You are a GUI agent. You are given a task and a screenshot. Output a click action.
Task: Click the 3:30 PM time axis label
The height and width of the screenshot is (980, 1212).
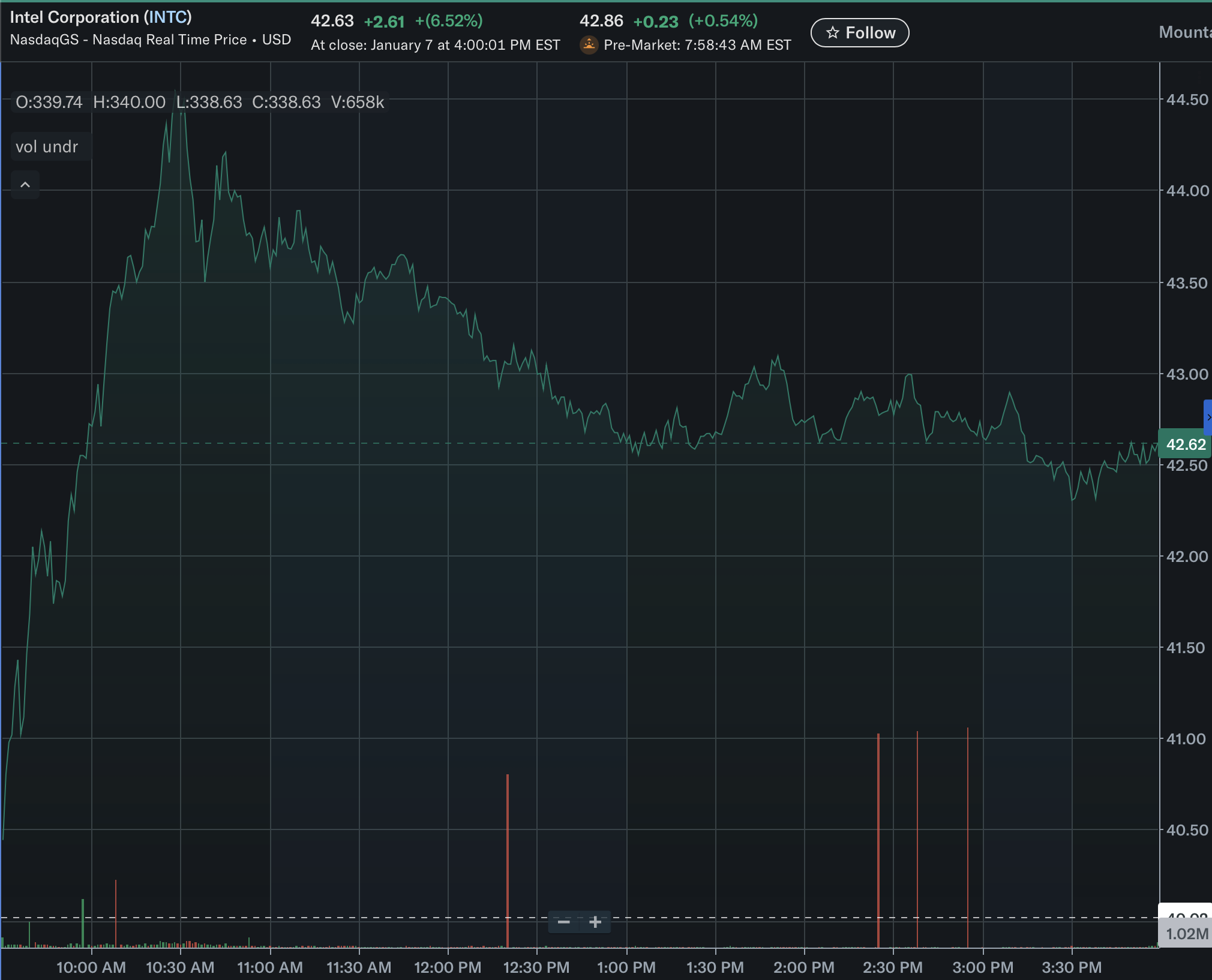point(1072,967)
